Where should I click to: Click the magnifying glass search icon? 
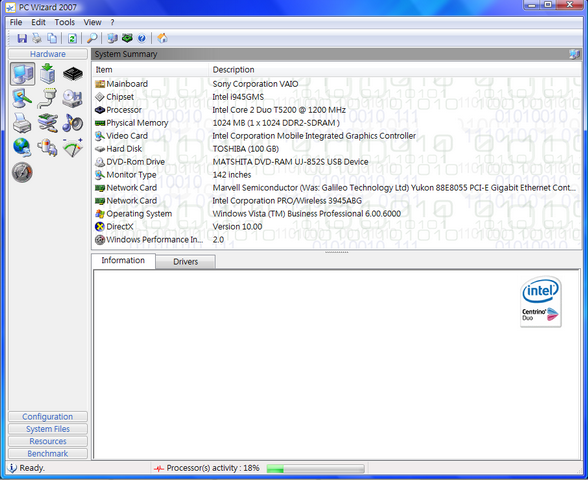pyautogui.click(x=92, y=38)
